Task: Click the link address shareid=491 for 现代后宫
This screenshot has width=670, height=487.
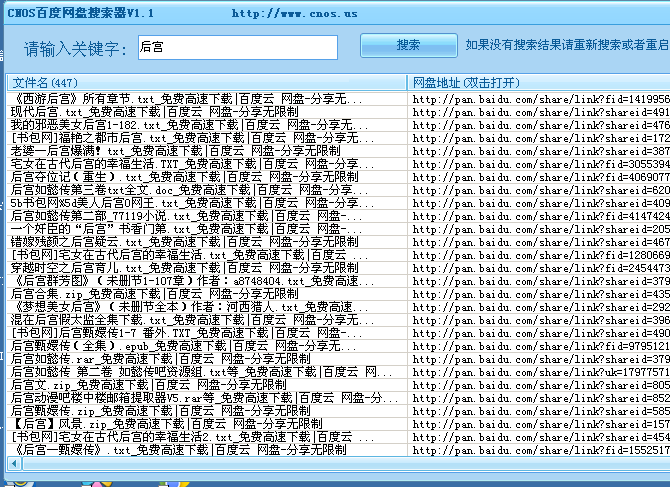Action: 541,112
